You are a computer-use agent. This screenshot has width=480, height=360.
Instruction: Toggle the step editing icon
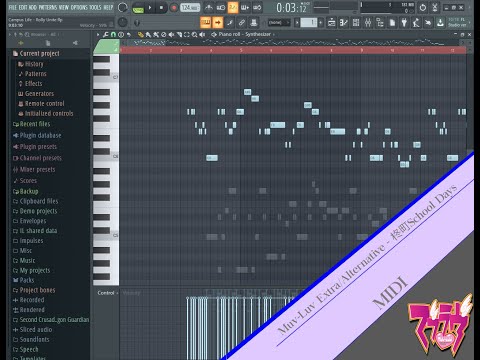(x=230, y=23)
